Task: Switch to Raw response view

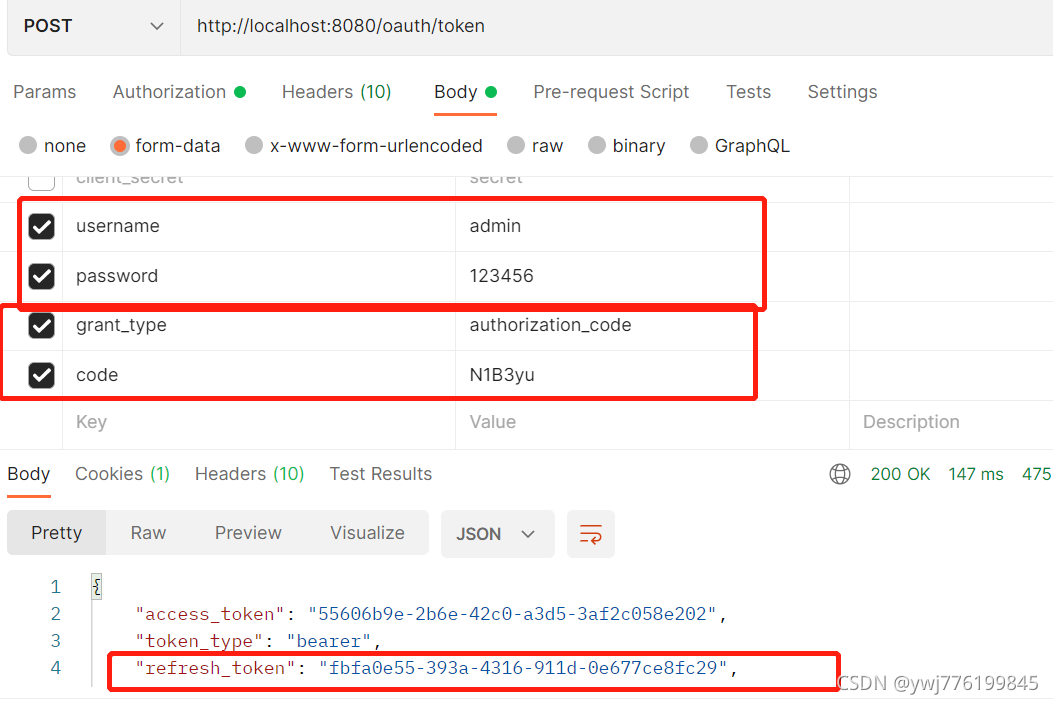Action: pos(148,533)
